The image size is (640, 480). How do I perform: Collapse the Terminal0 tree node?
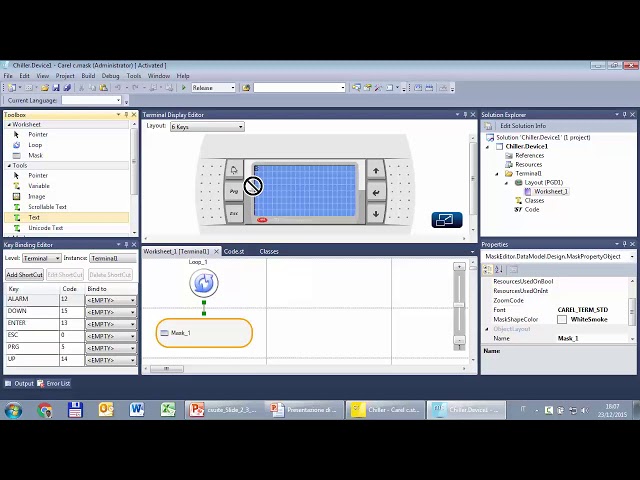click(x=497, y=174)
